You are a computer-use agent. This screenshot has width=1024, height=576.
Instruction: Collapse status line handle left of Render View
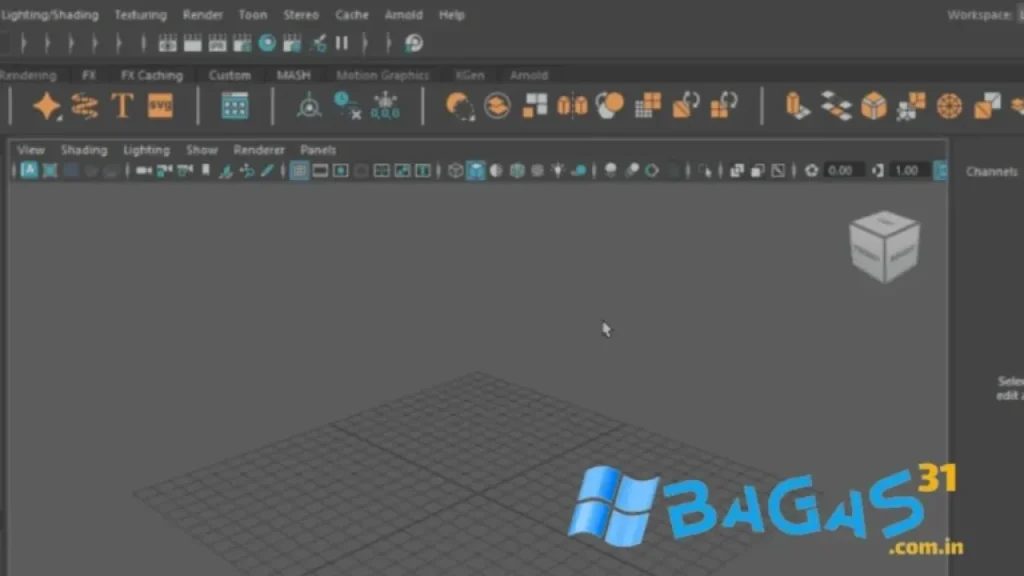[x=143, y=43]
